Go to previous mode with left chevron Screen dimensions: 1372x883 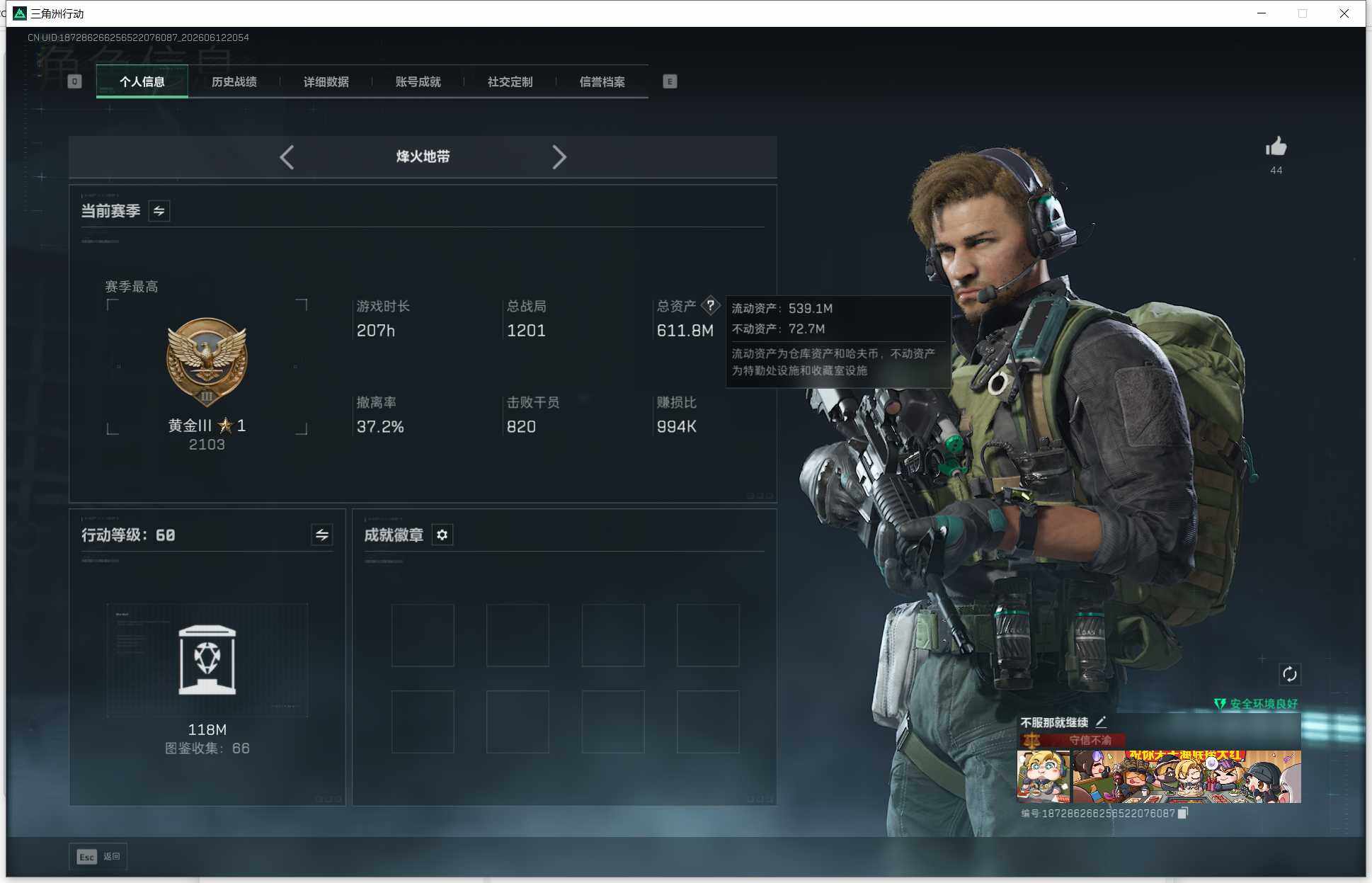click(287, 157)
